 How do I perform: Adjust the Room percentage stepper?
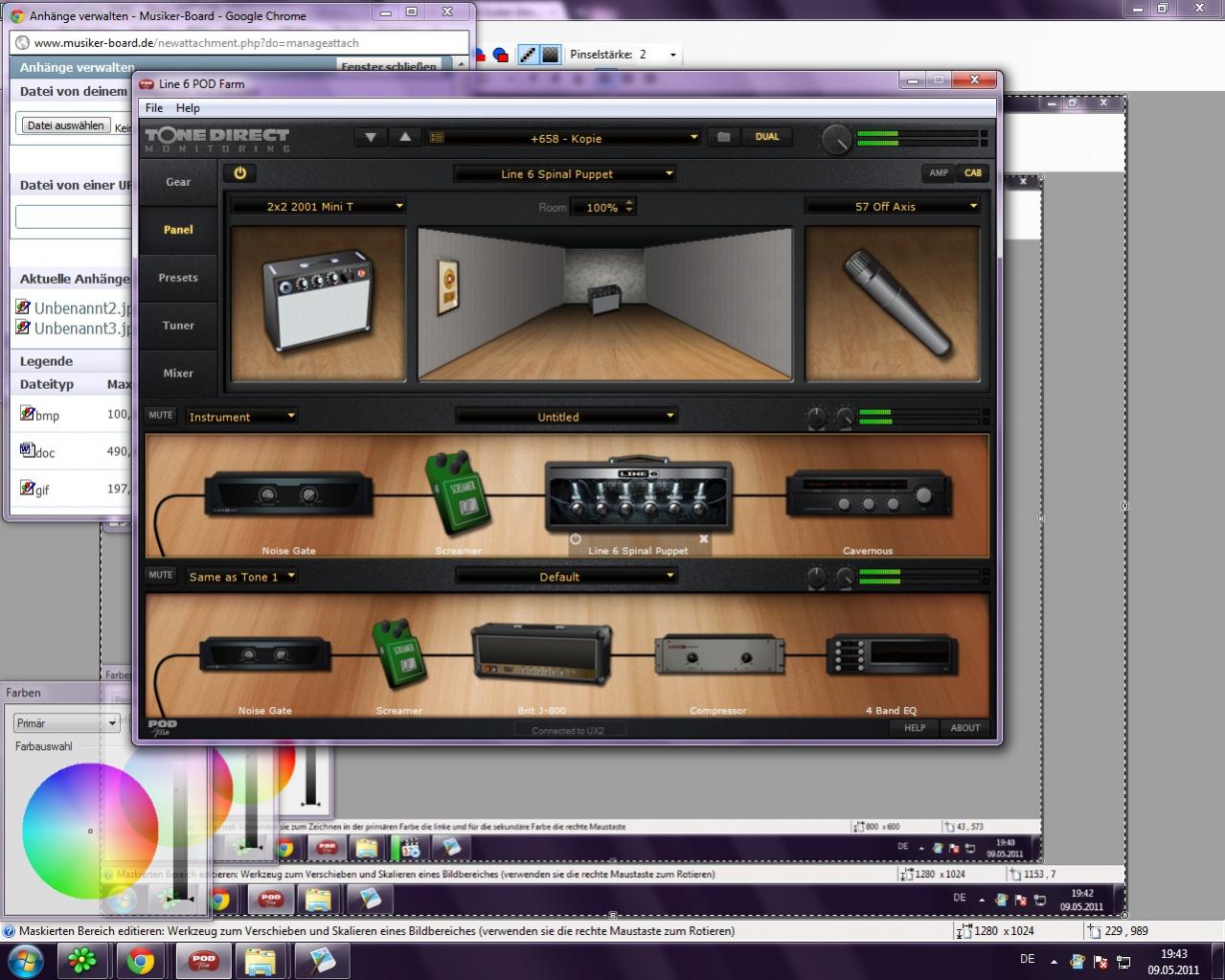629,207
